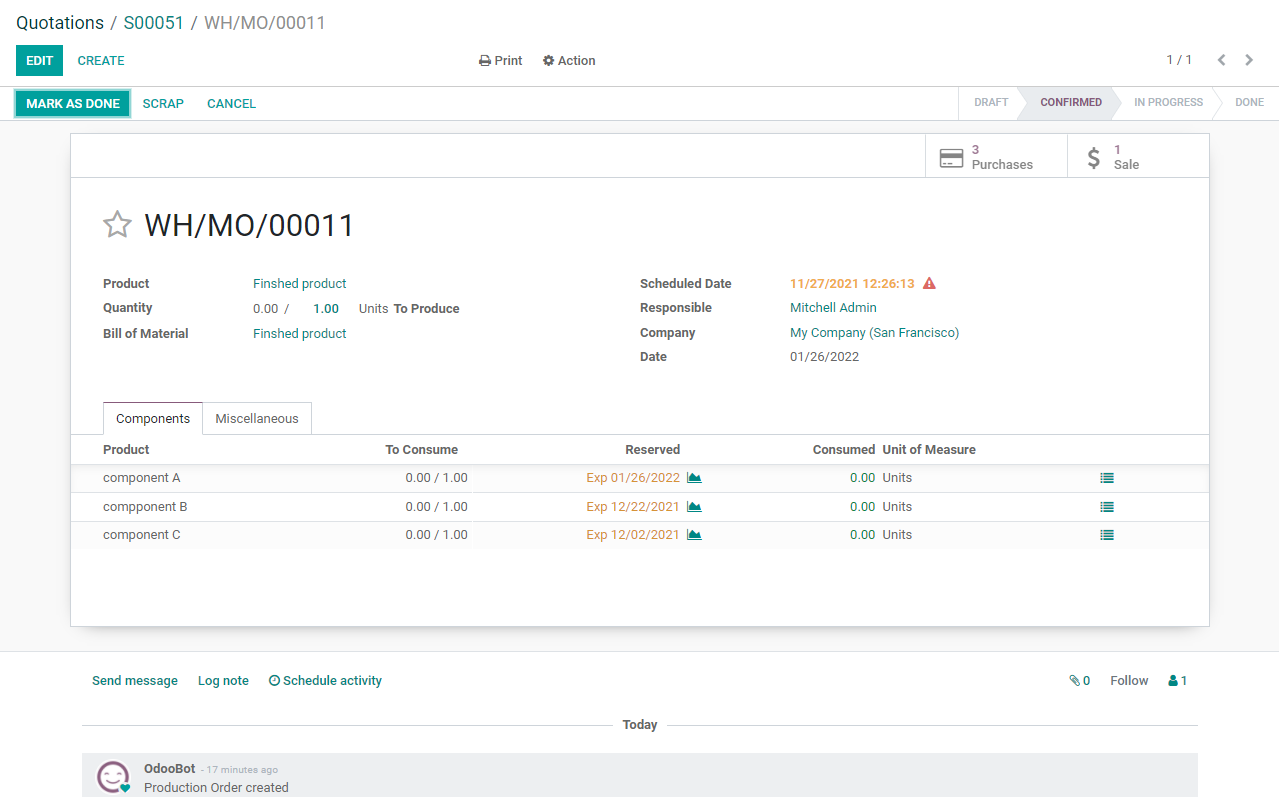Click expiry date Exp 12/02/2021
1279x797 pixels.
[x=633, y=535]
